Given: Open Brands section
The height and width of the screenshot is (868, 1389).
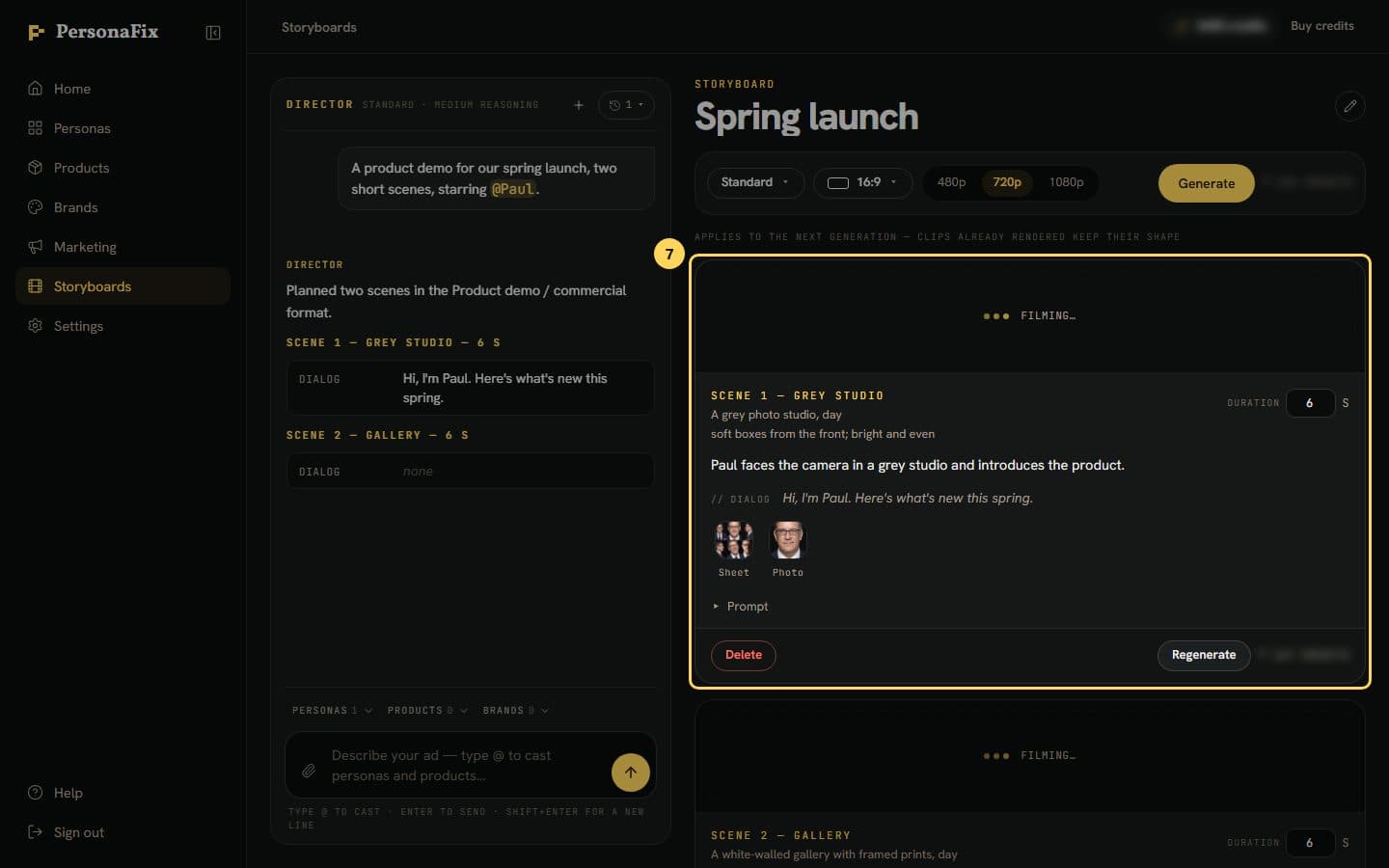Looking at the screenshot, I should pyautogui.click(x=123, y=207).
